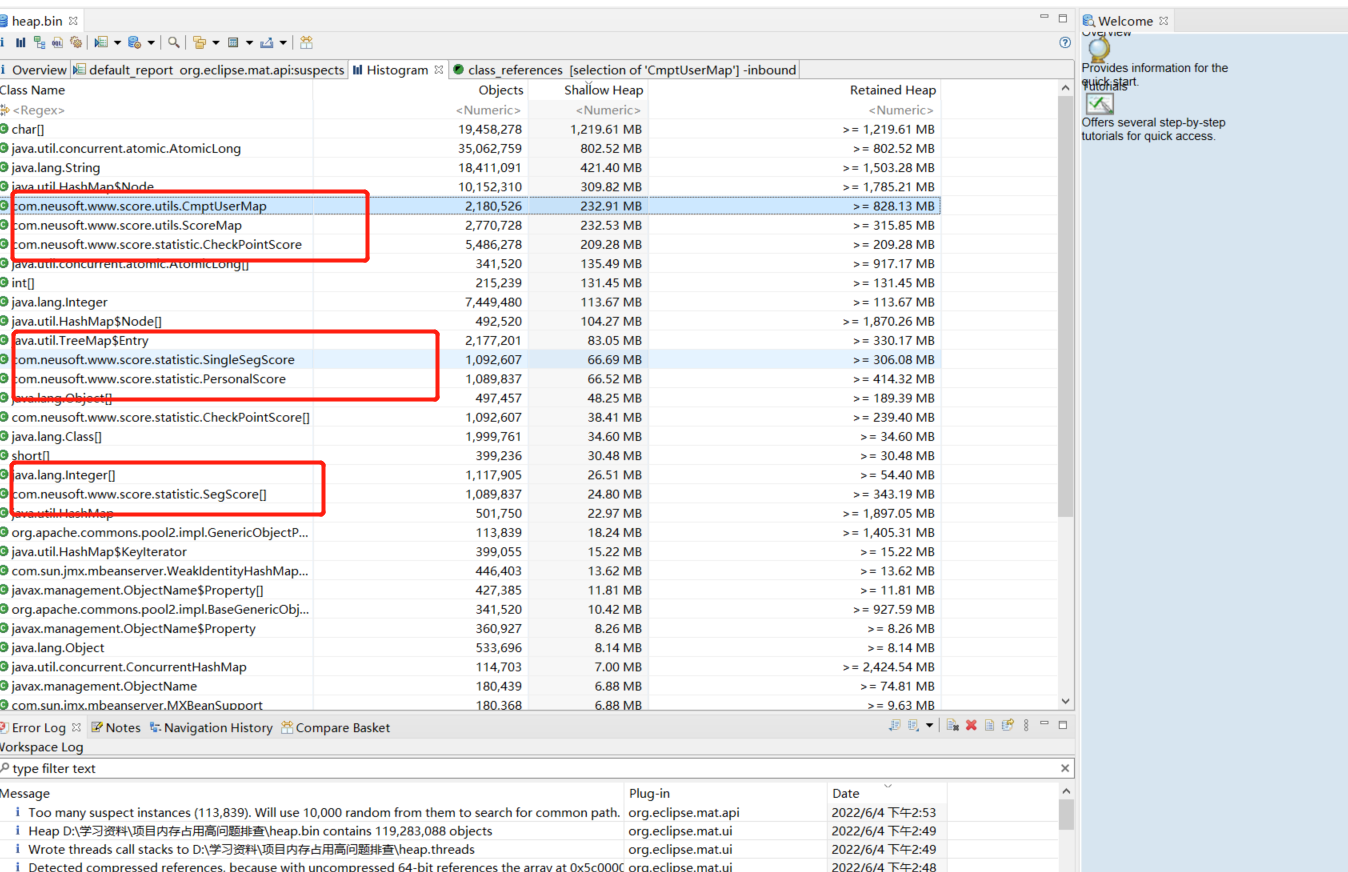Click the Retained Heap Numeric filter field

794,110
